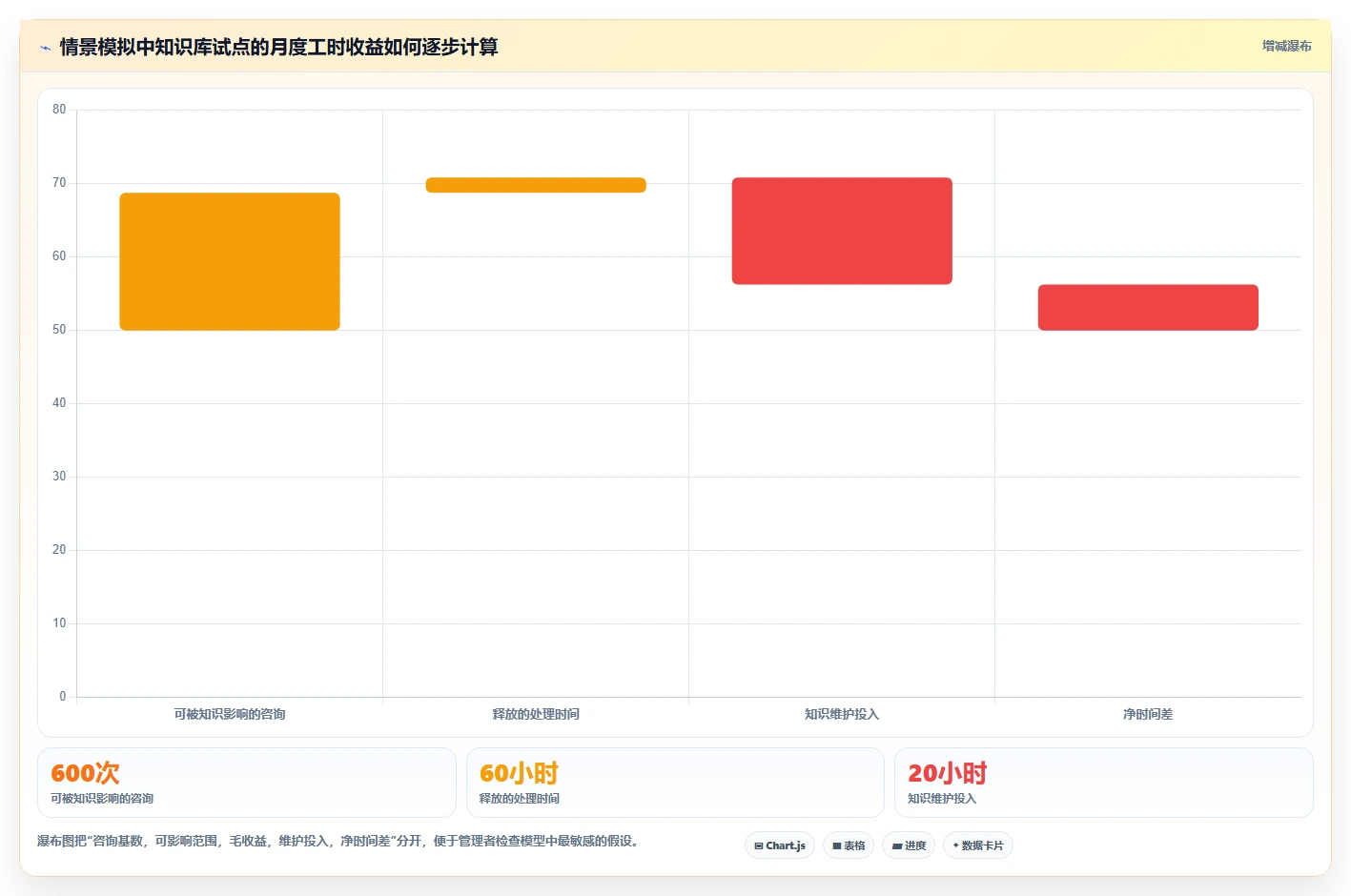1351x896 pixels.
Task: Select the Chart.js chip
Action: [x=780, y=845]
